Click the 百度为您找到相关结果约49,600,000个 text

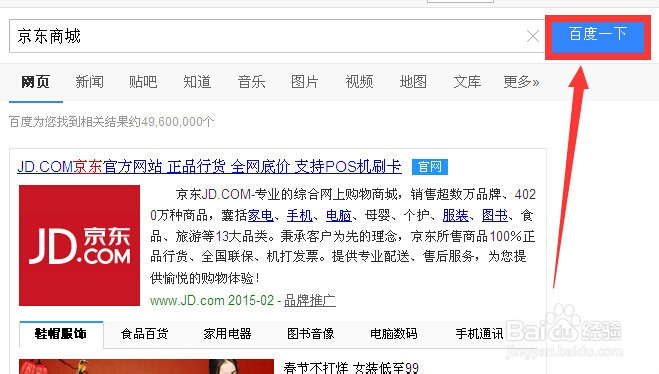pos(112,122)
